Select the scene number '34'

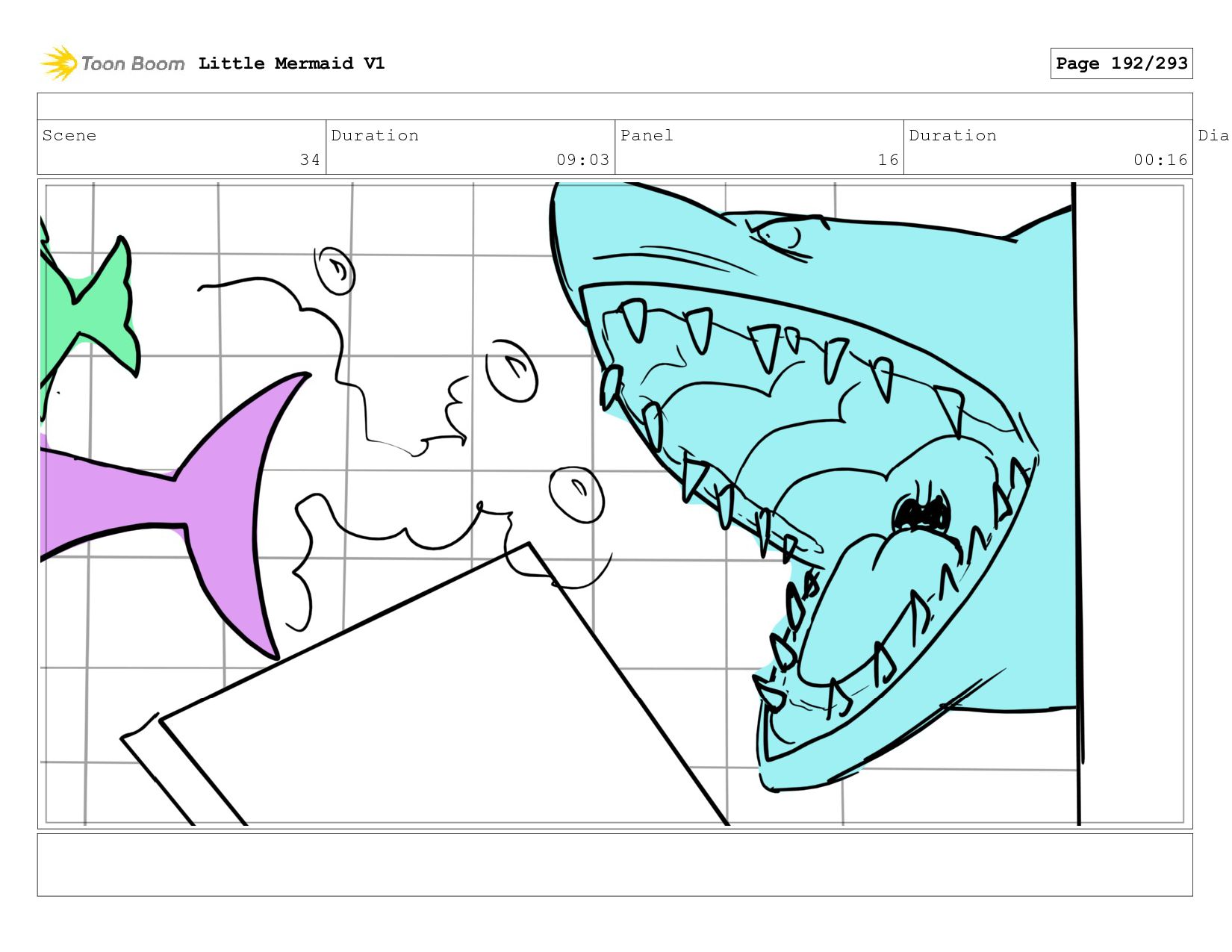click(x=310, y=160)
